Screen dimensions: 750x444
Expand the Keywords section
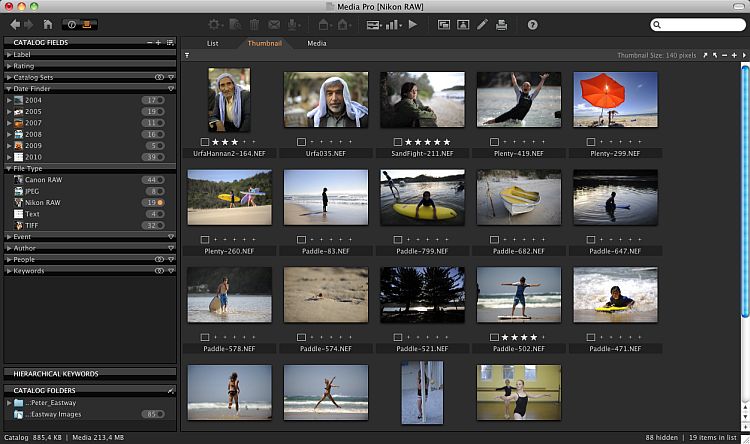[8, 271]
